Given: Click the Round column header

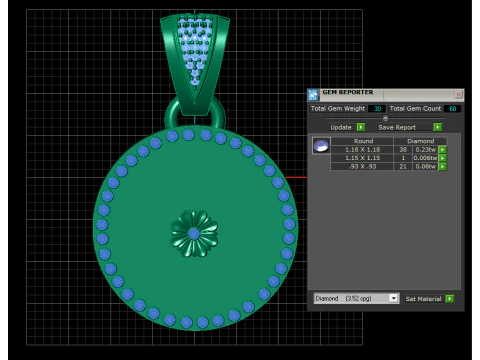Looking at the screenshot, I should pos(363,141).
